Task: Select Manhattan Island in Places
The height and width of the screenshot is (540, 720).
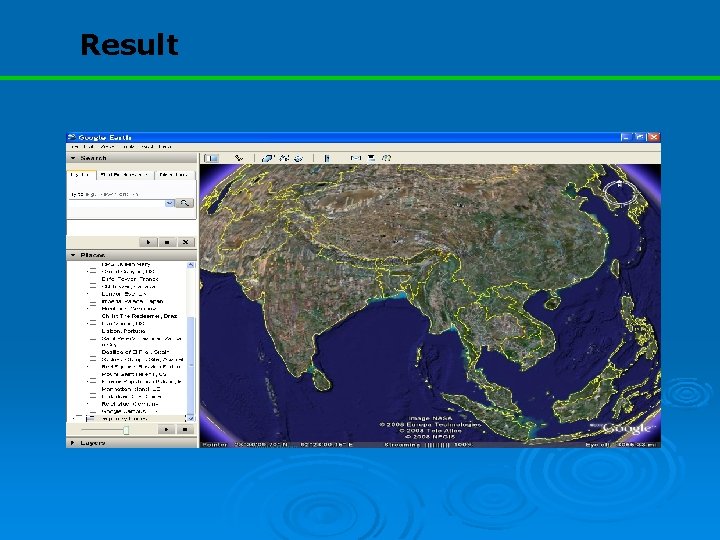Action: (x=131, y=389)
